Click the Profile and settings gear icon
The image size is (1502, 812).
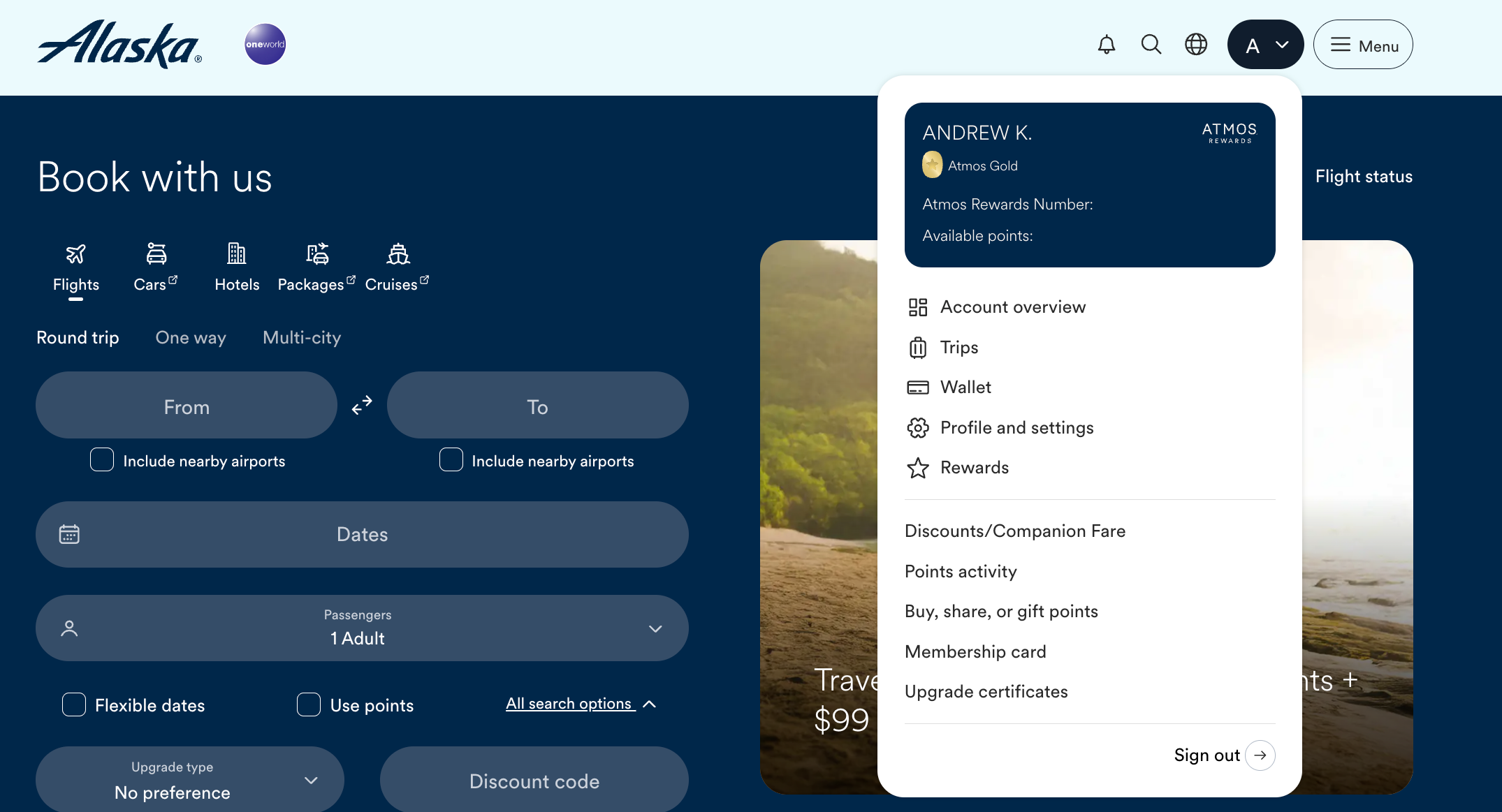pos(918,427)
